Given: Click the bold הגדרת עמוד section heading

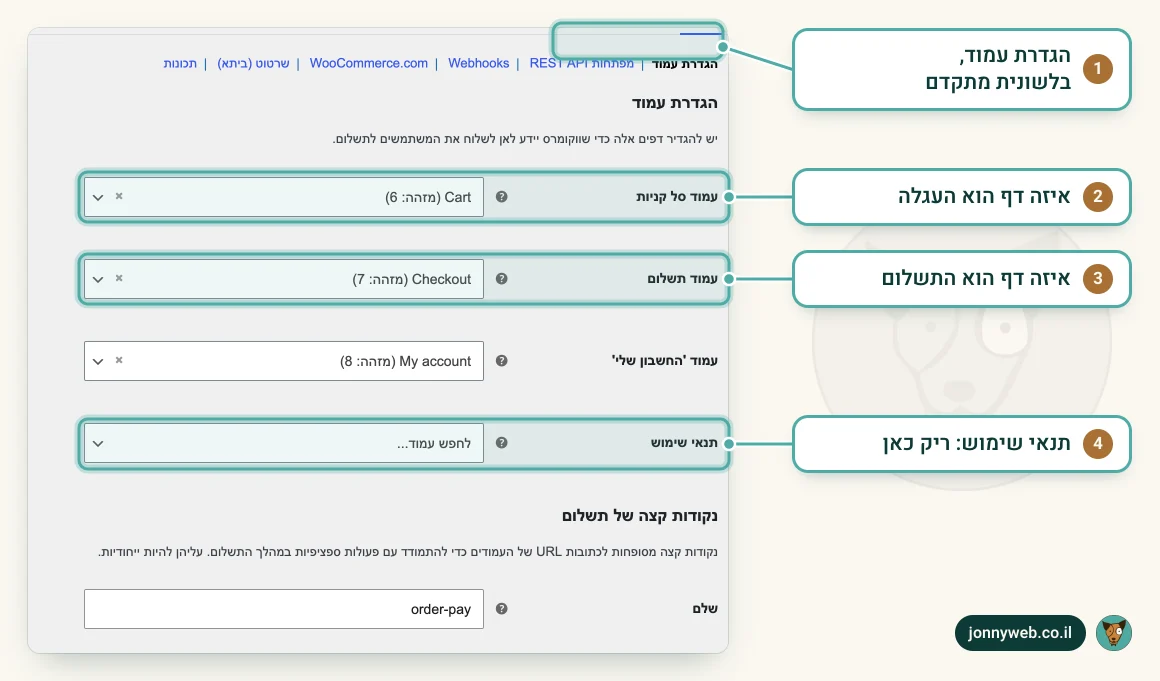Looking at the screenshot, I should [x=675, y=103].
